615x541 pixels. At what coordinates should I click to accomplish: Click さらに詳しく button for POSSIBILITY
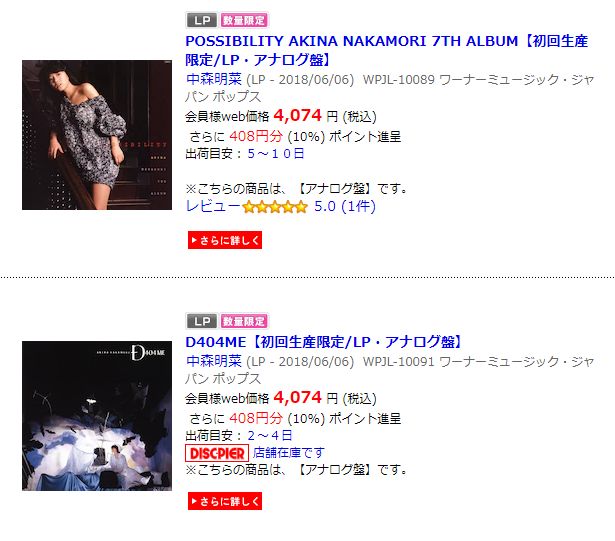coord(225,240)
